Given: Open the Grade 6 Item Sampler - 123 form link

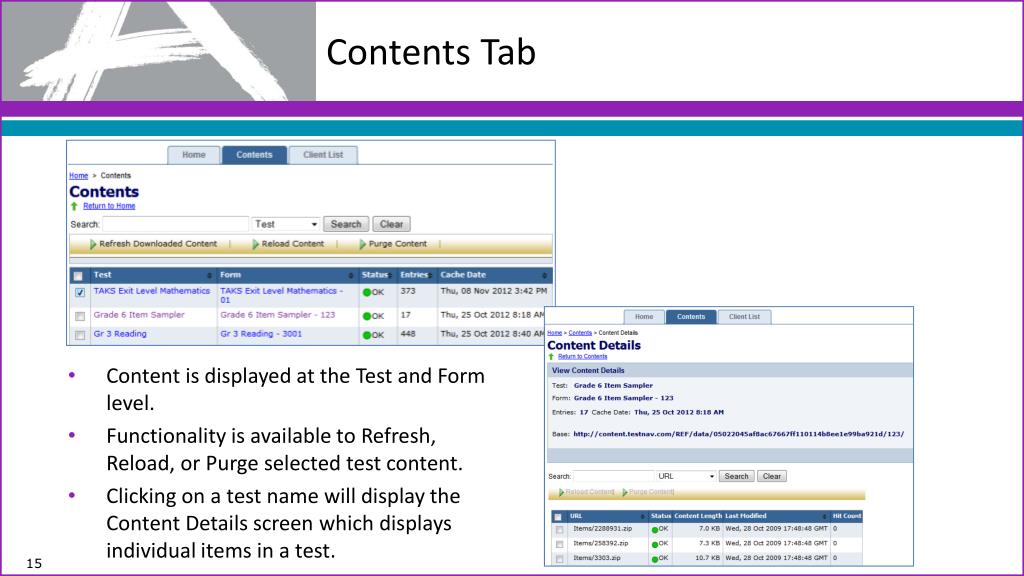Looking at the screenshot, I should pyautogui.click(x=278, y=315).
